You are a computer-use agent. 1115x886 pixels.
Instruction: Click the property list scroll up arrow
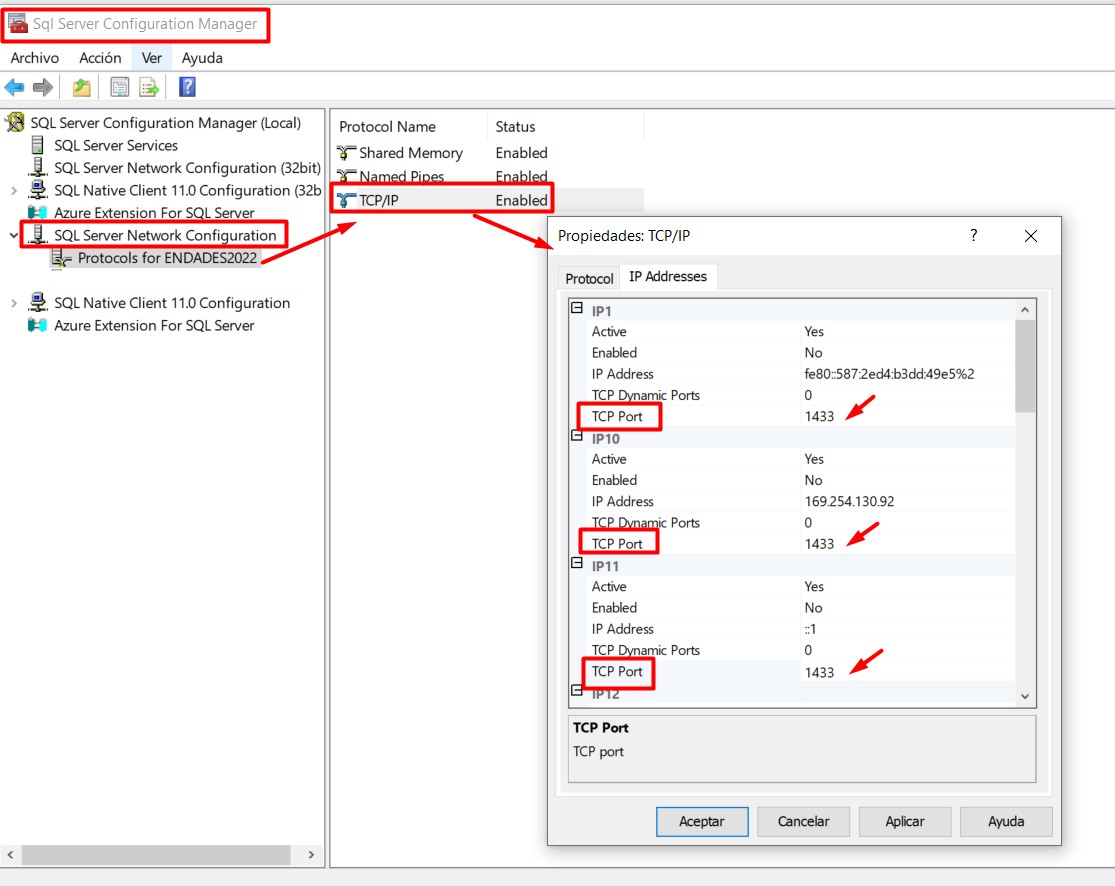(x=1025, y=309)
